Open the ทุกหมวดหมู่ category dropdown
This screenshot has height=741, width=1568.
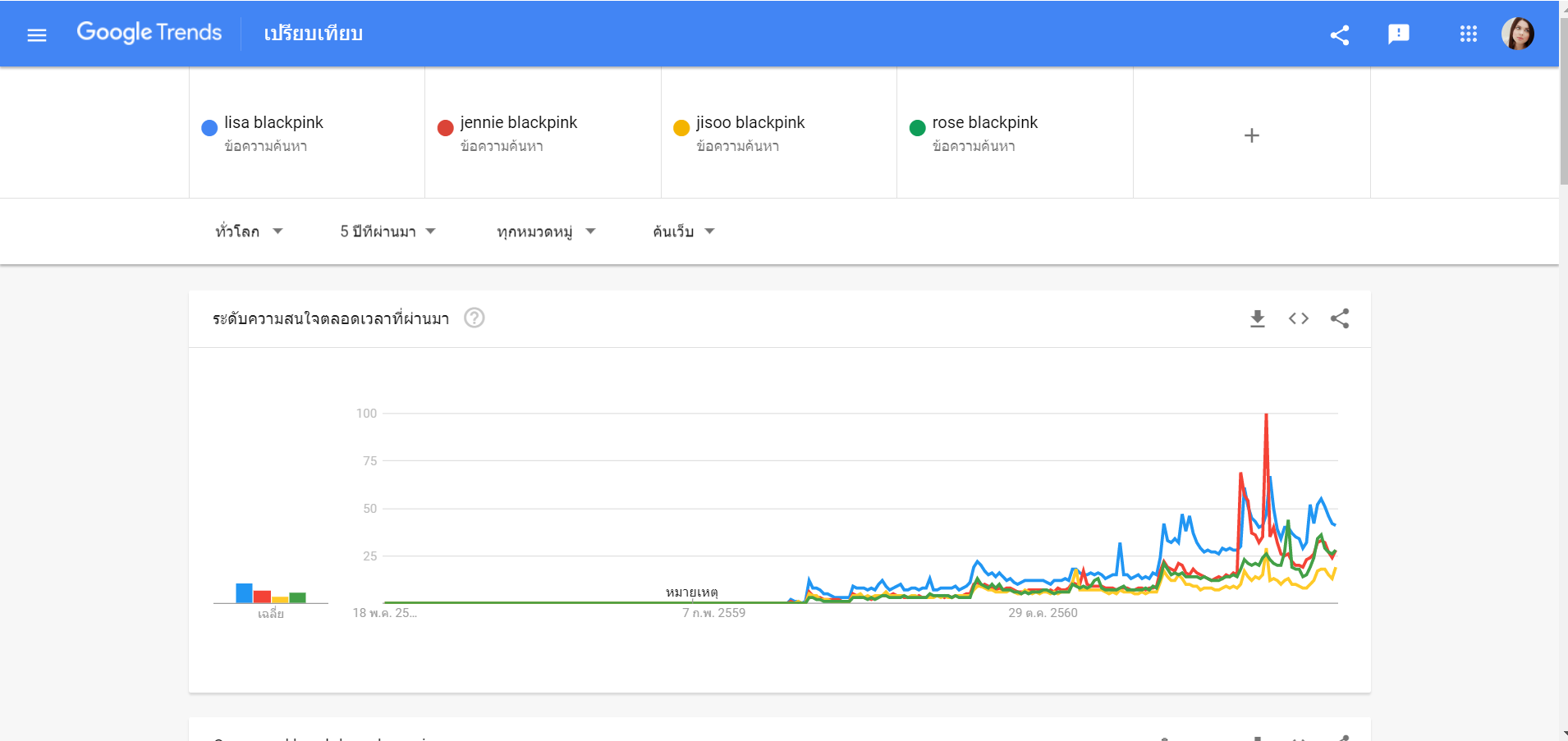[x=546, y=231]
